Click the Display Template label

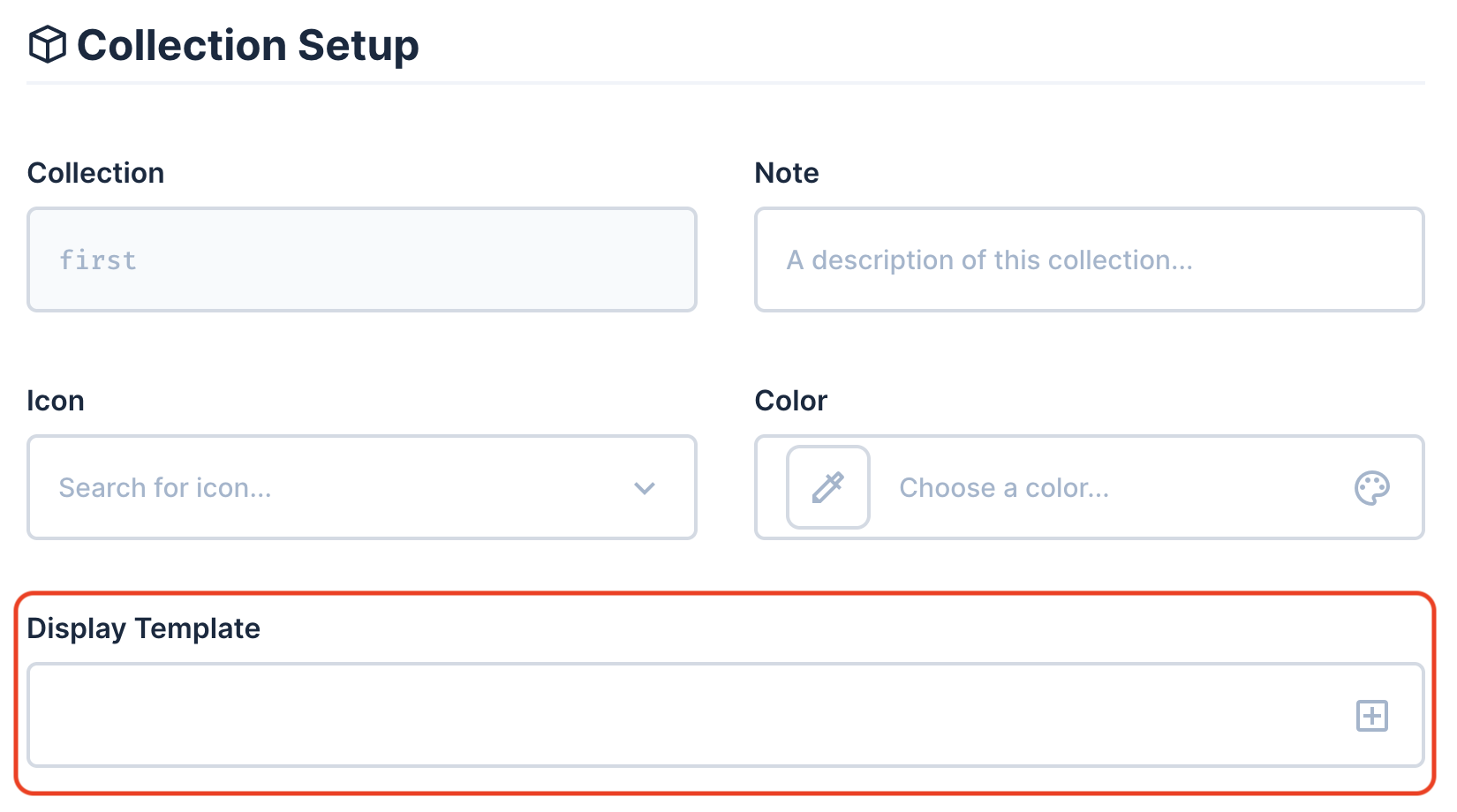click(144, 628)
